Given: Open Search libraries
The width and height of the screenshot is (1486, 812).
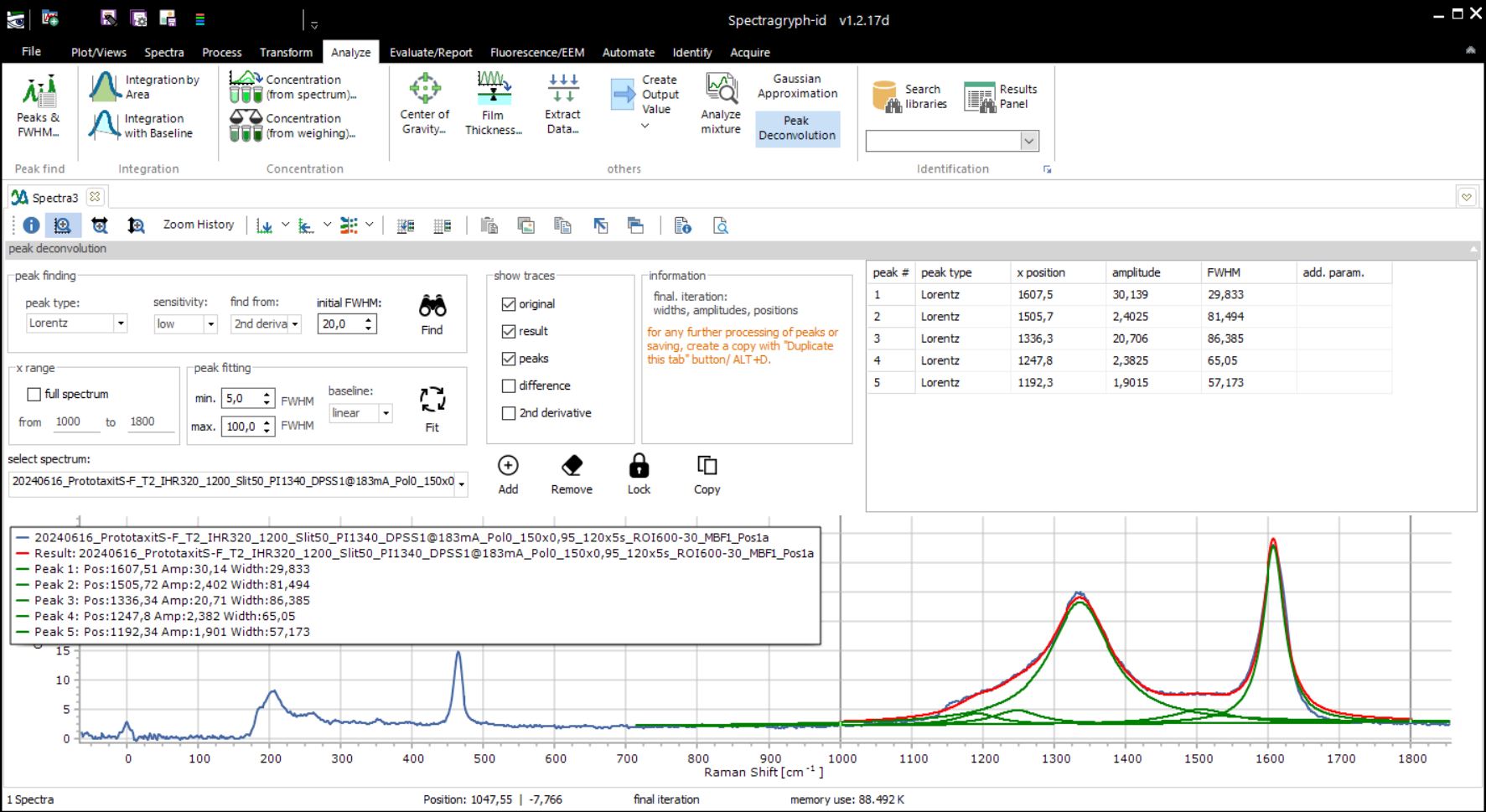Looking at the screenshot, I should pyautogui.click(x=909, y=96).
